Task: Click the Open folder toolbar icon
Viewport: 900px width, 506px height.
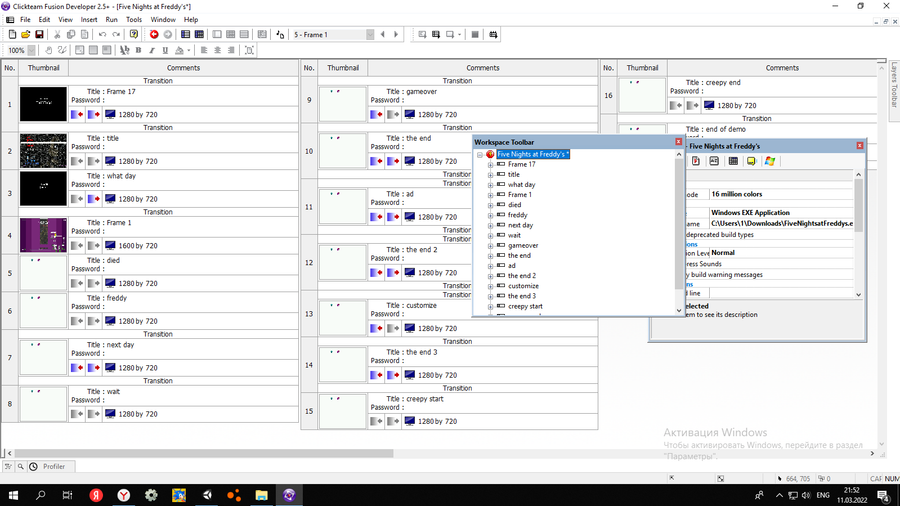Action: pyautogui.click(x=26, y=34)
